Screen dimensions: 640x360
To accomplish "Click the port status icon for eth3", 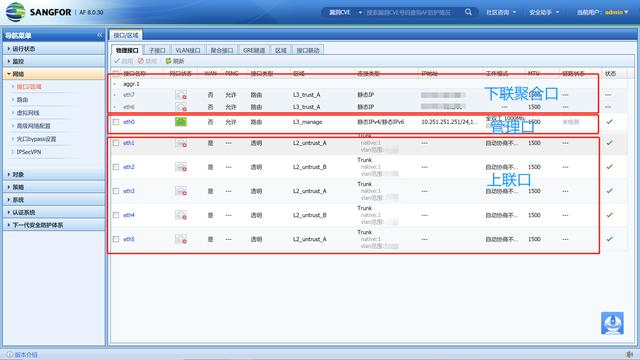I will (x=181, y=191).
